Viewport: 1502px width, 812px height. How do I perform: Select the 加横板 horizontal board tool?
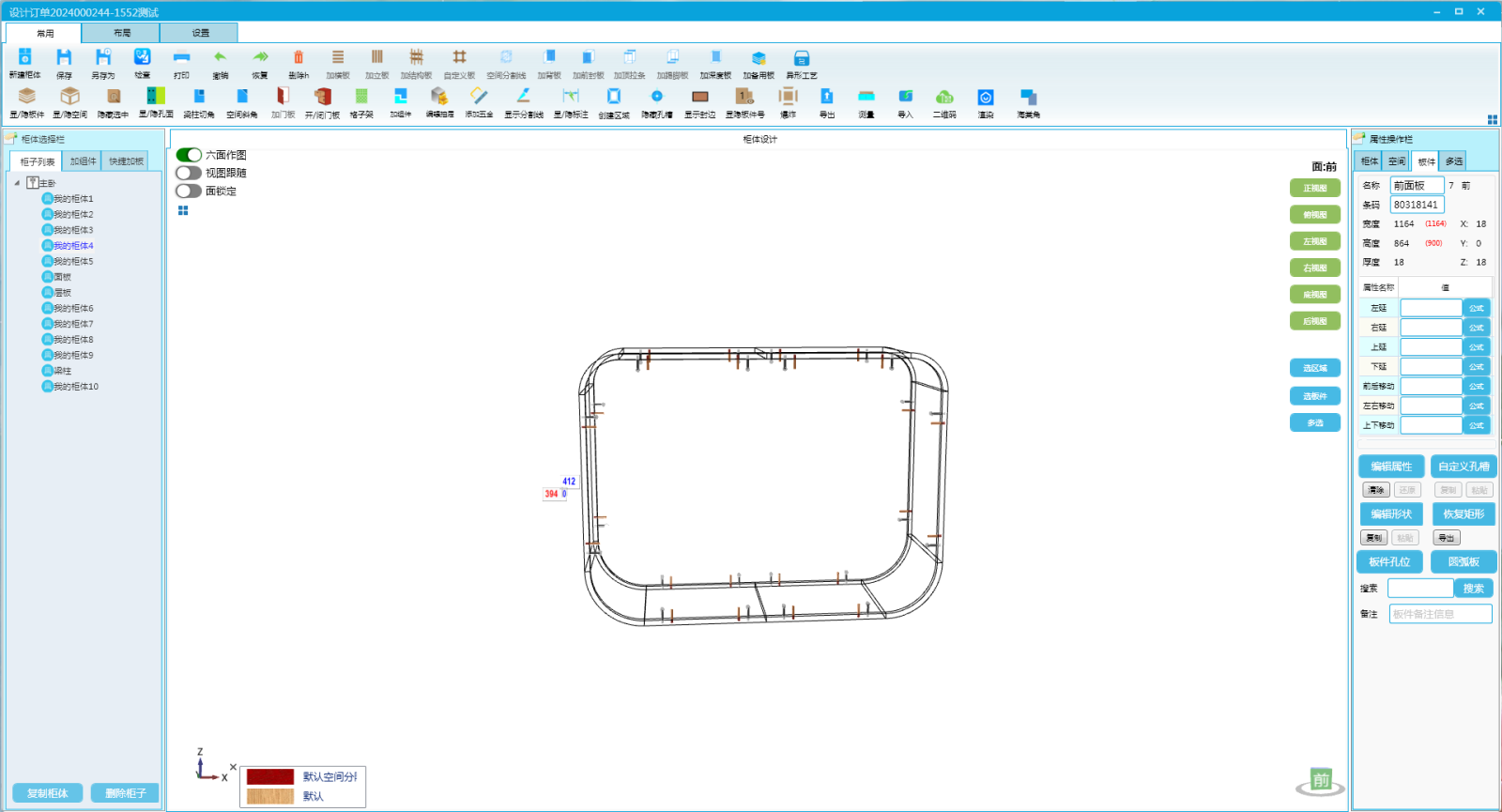[x=338, y=57]
